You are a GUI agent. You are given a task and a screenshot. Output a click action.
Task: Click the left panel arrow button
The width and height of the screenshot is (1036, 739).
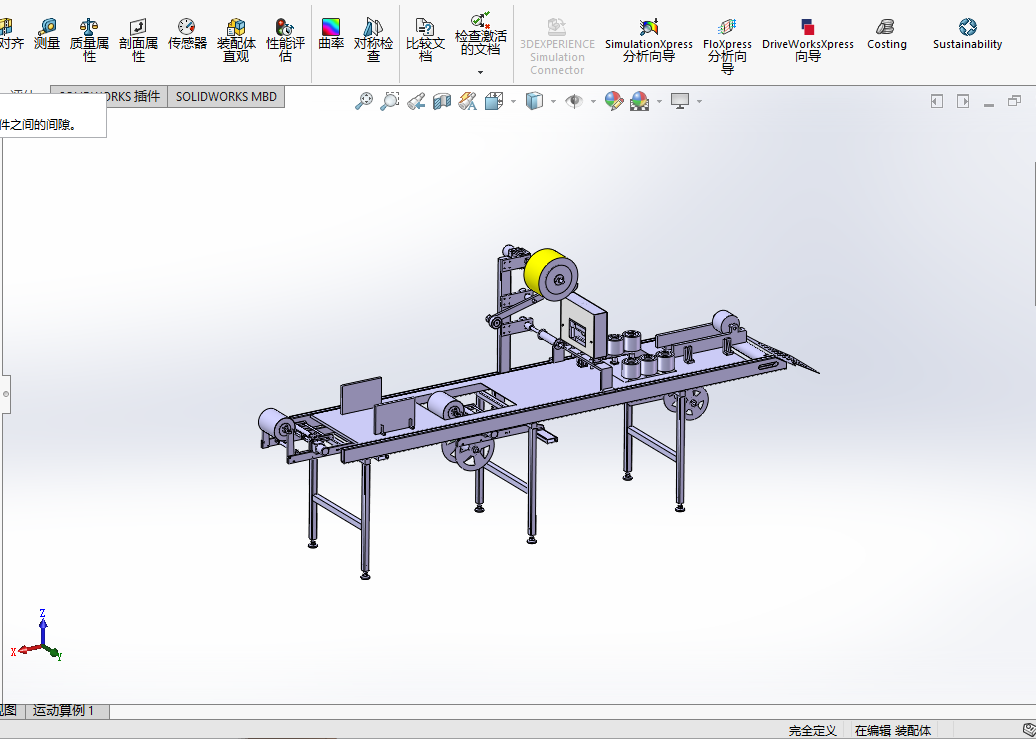click(x=937, y=101)
